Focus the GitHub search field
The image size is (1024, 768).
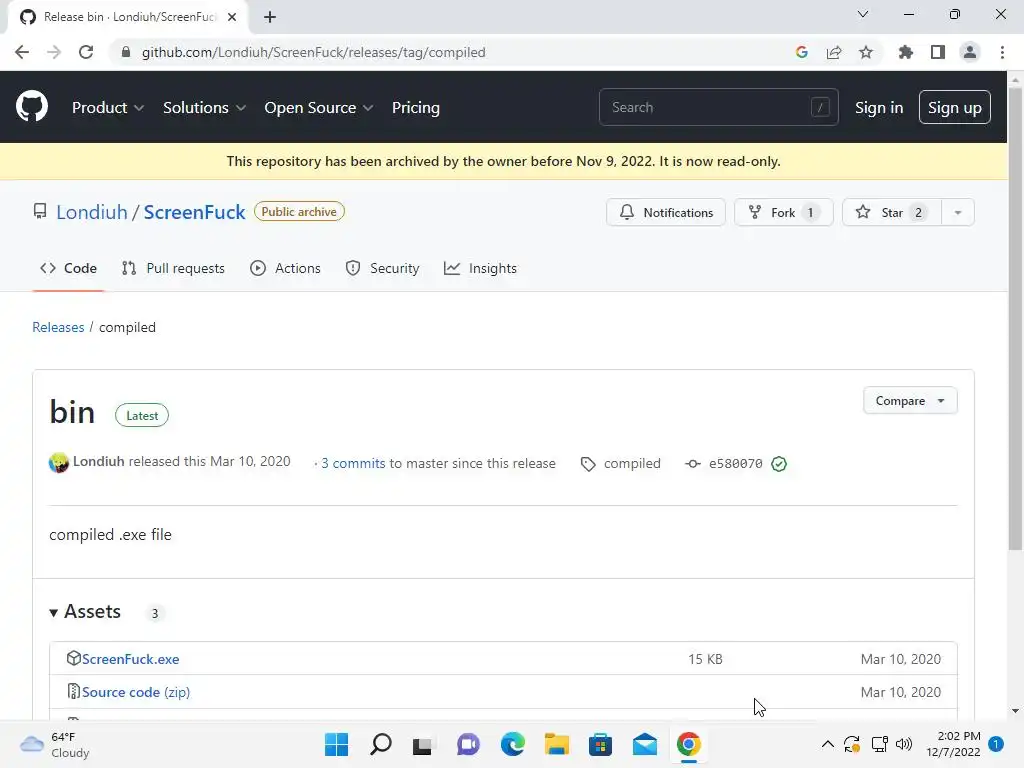tap(718, 107)
